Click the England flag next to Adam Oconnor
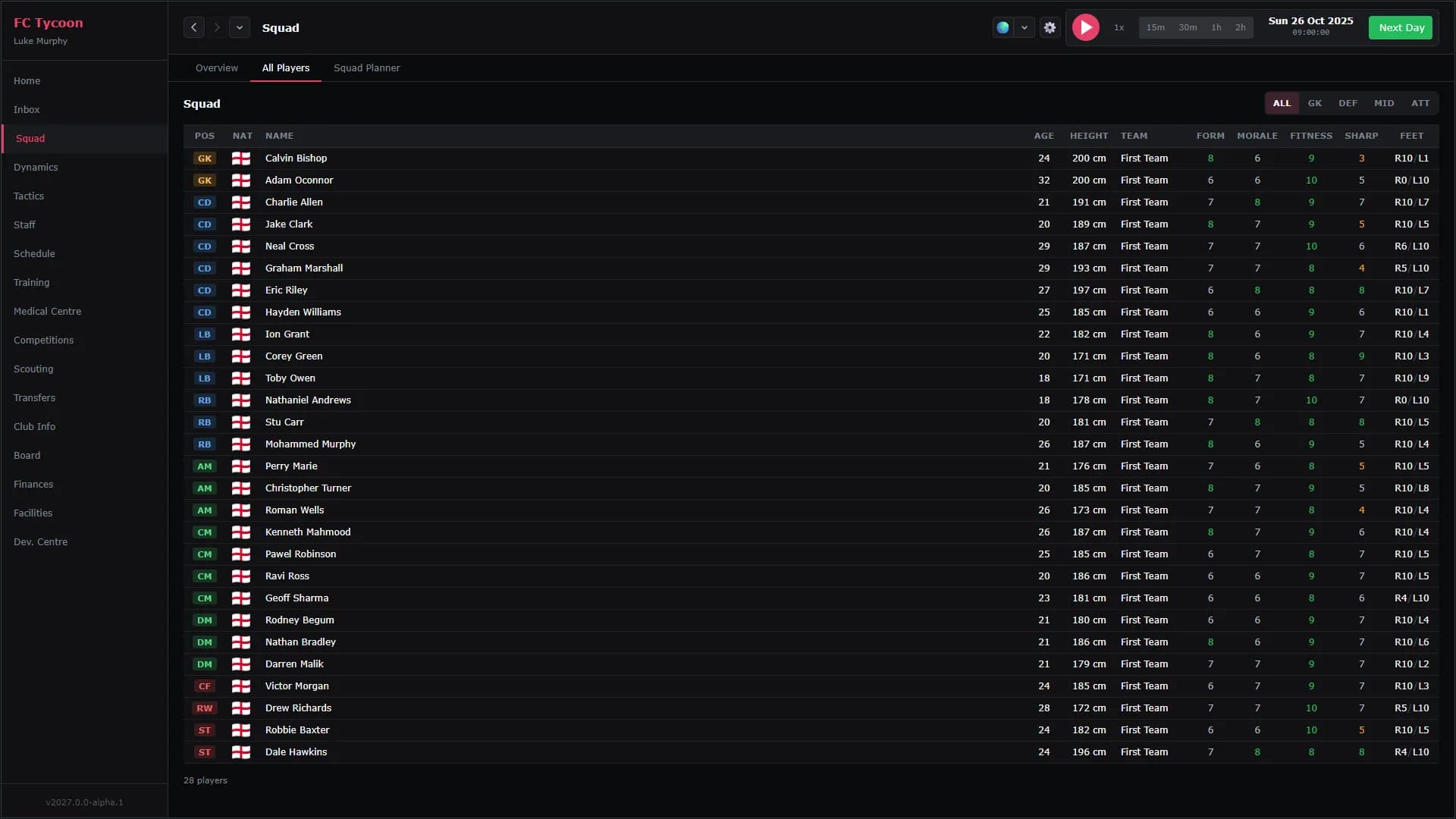 (241, 180)
